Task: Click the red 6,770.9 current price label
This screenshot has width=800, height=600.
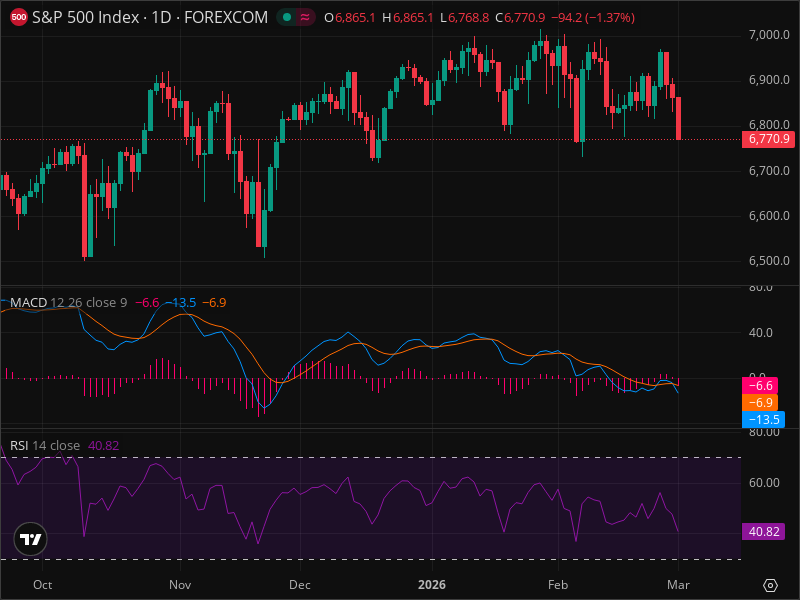Action: pyautogui.click(x=767, y=139)
